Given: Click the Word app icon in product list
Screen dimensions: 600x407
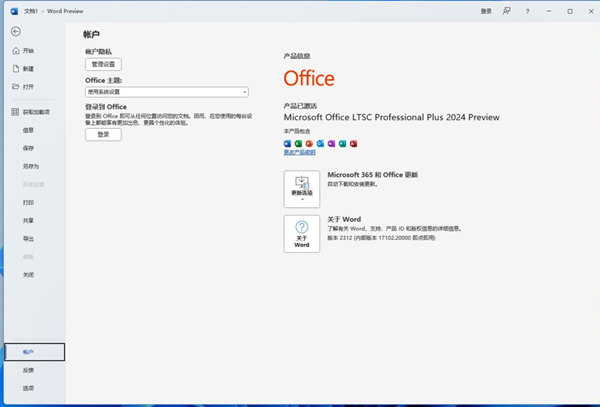Looking at the screenshot, I should tap(287, 143).
